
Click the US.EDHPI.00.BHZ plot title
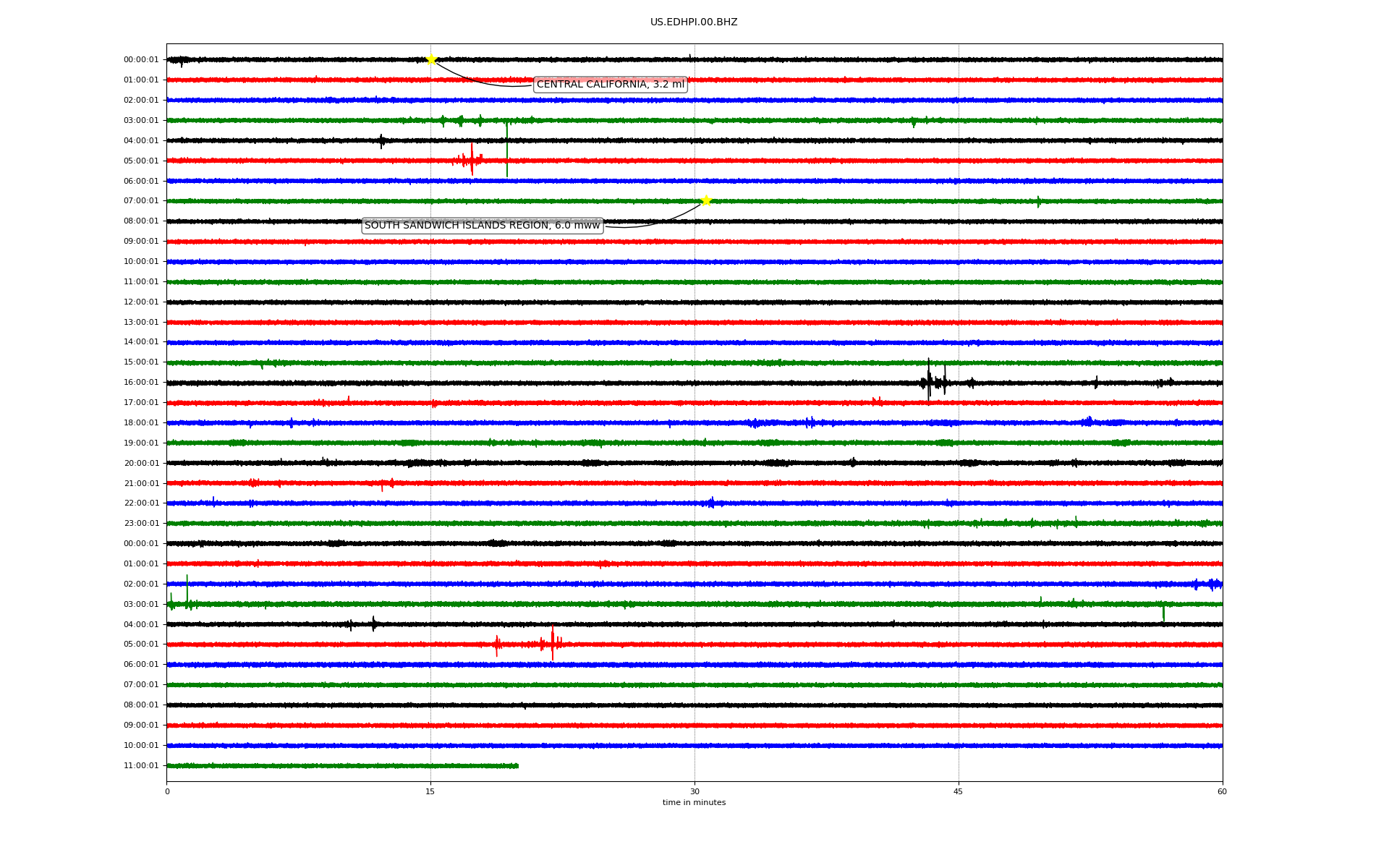click(693, 22)
